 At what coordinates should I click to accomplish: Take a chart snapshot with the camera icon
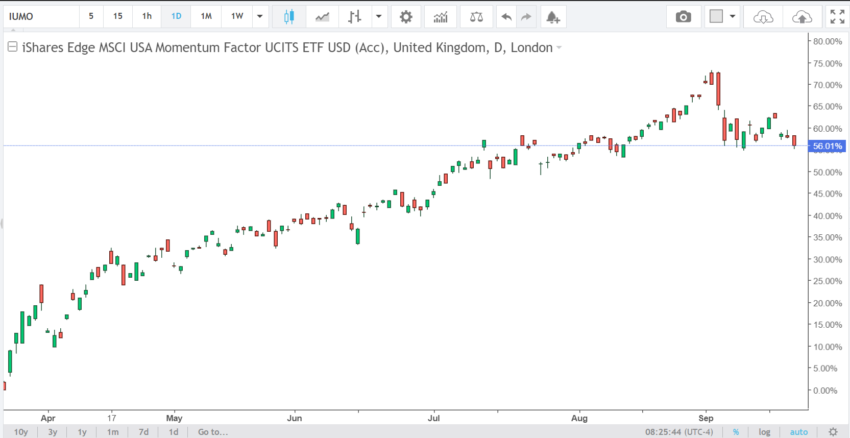pyautogui.click(x=683, y=16)
